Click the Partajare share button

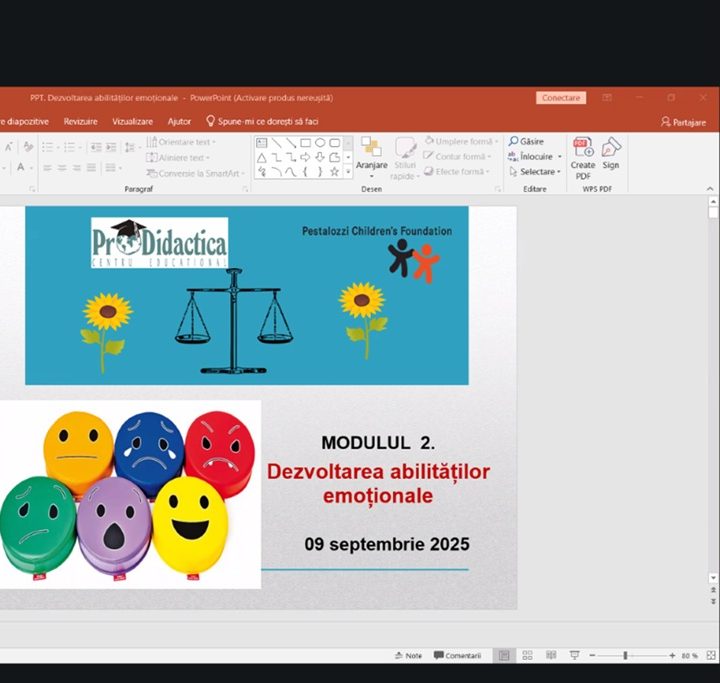(x=683, y=121)
